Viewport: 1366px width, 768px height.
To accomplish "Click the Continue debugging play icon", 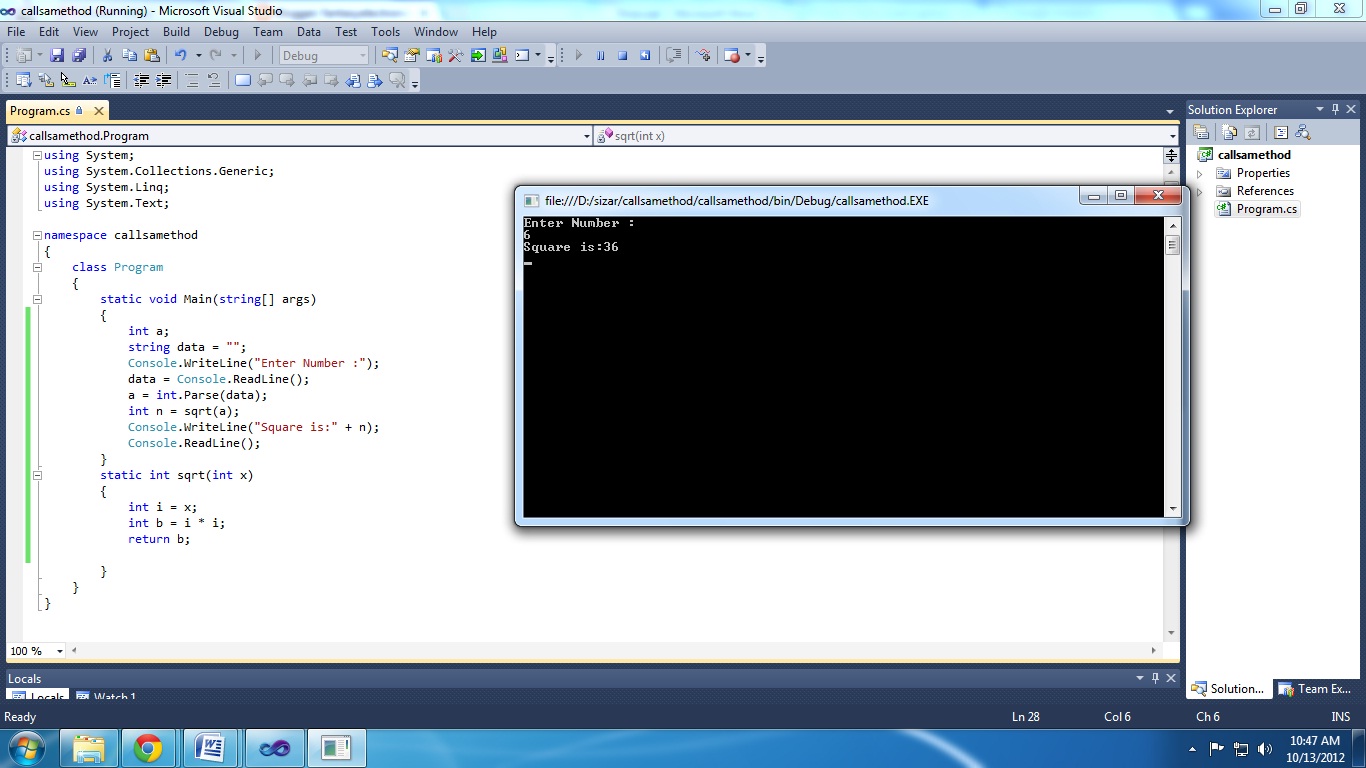I will (578, 56).
